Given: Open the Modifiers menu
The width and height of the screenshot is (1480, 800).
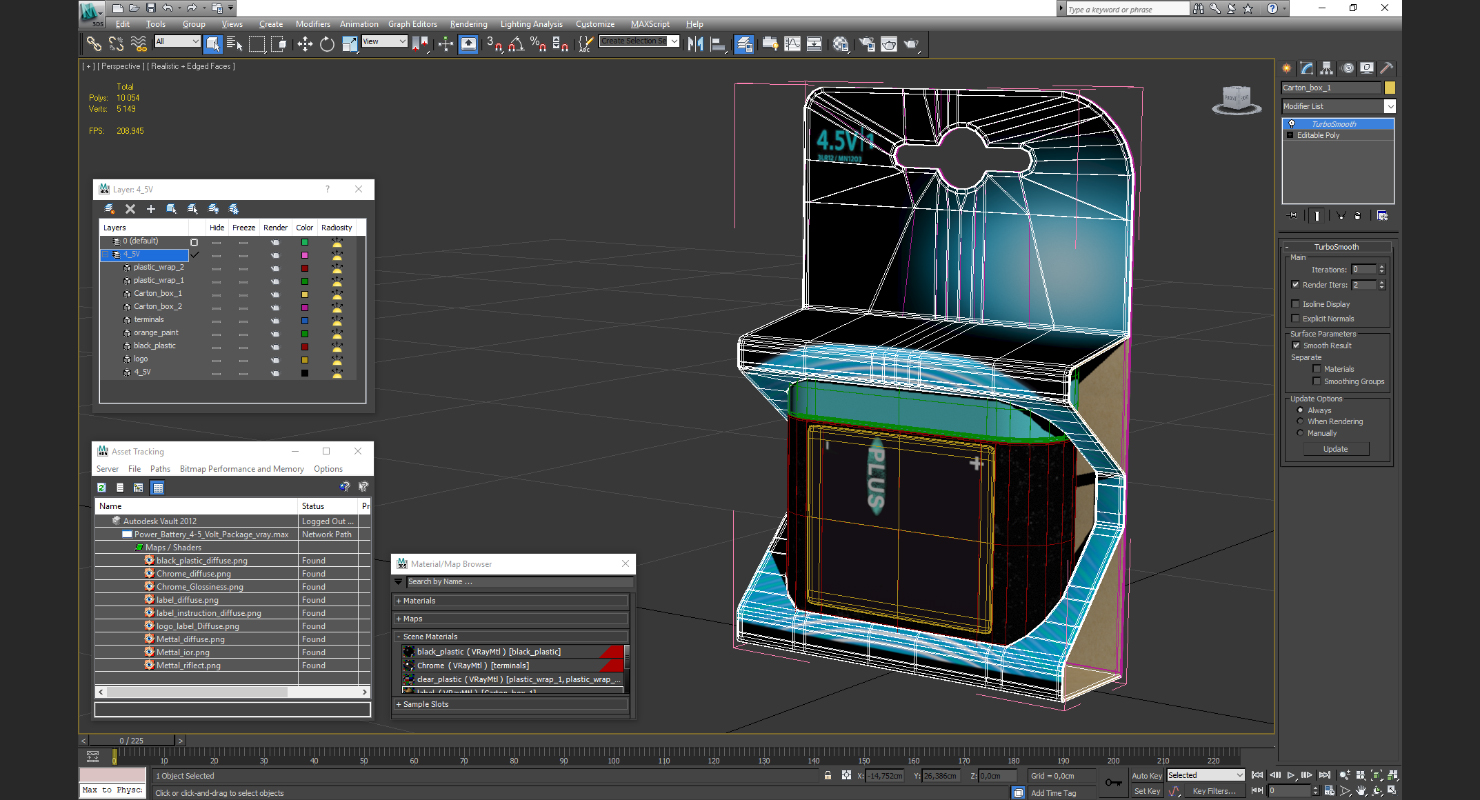Looking at the screenshot, I should click(x=313, y=24).
